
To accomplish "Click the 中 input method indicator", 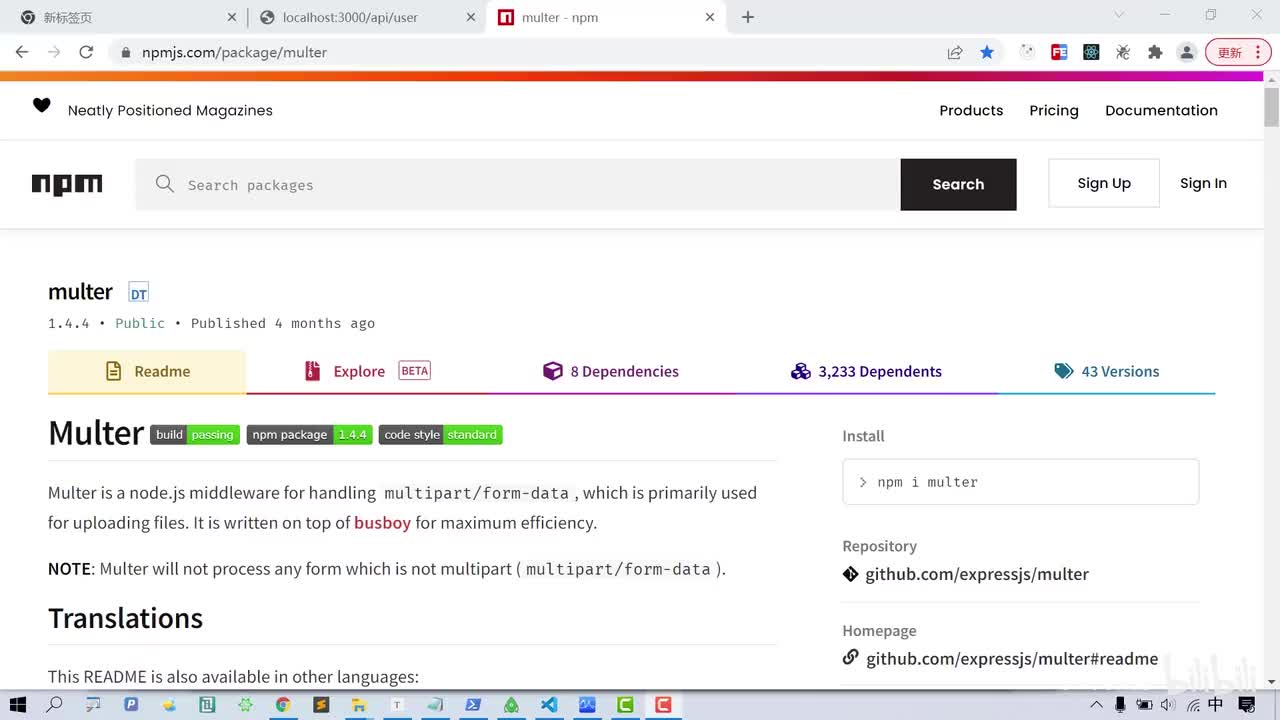I will coord(1216,705).
